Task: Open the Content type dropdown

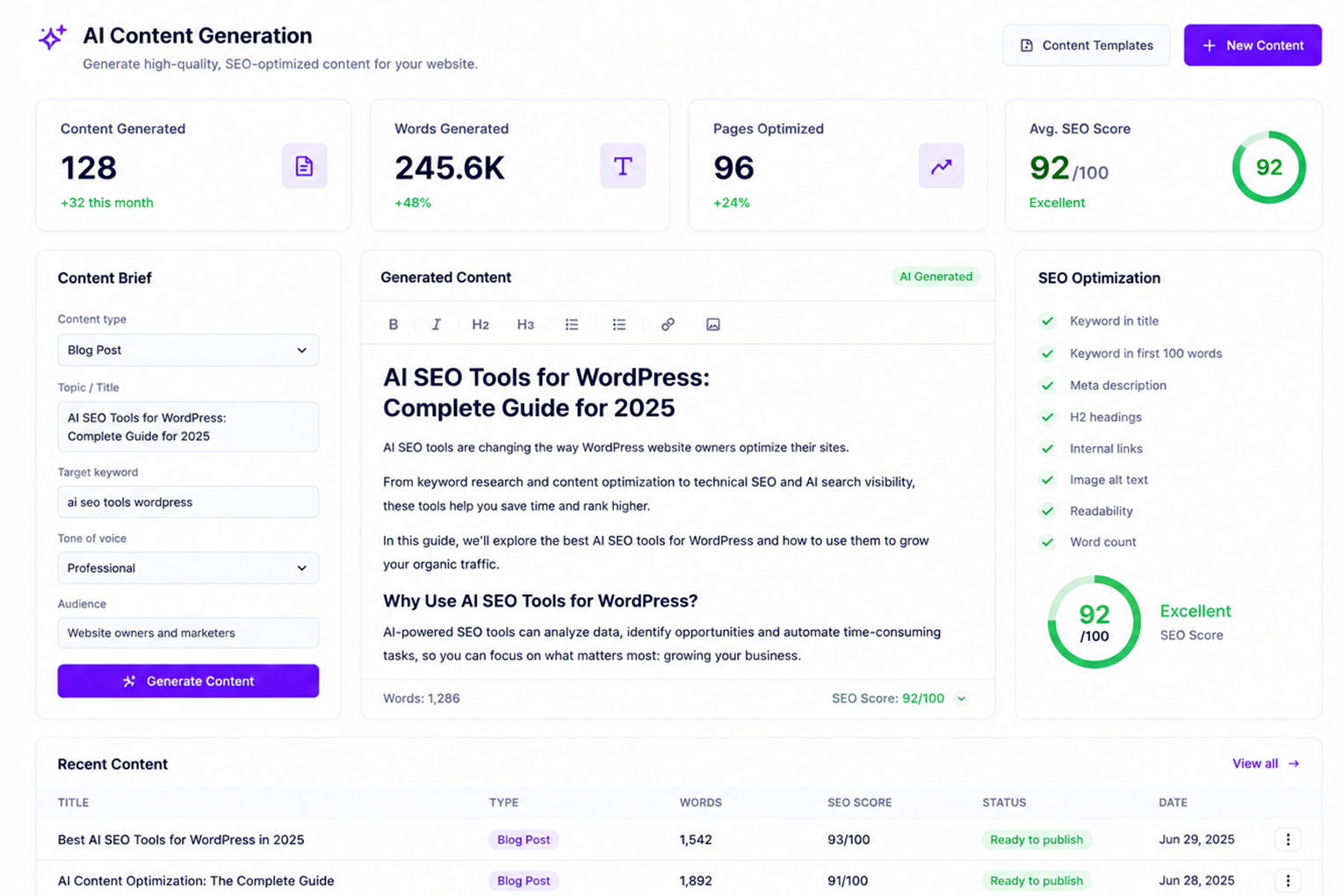Action: (188, 350)
